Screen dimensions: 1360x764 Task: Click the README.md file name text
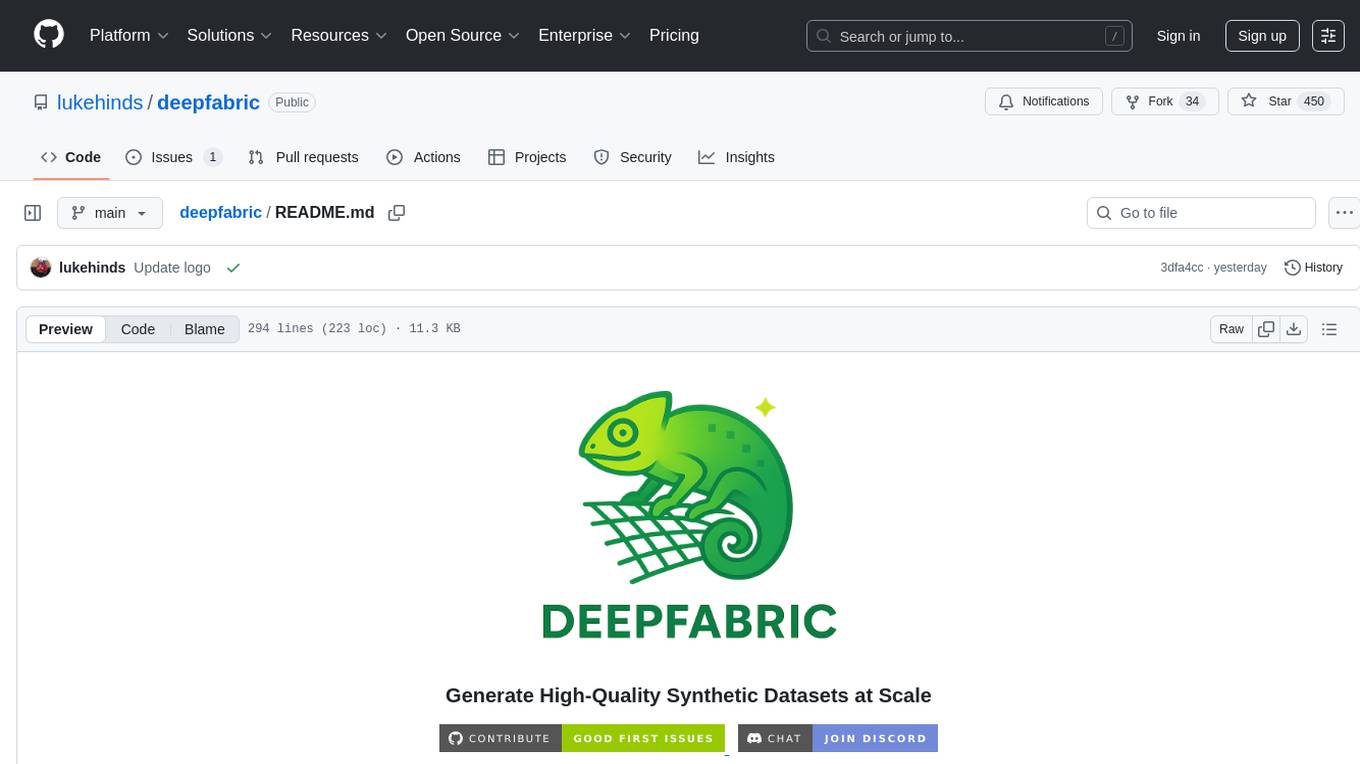[324, 213]
